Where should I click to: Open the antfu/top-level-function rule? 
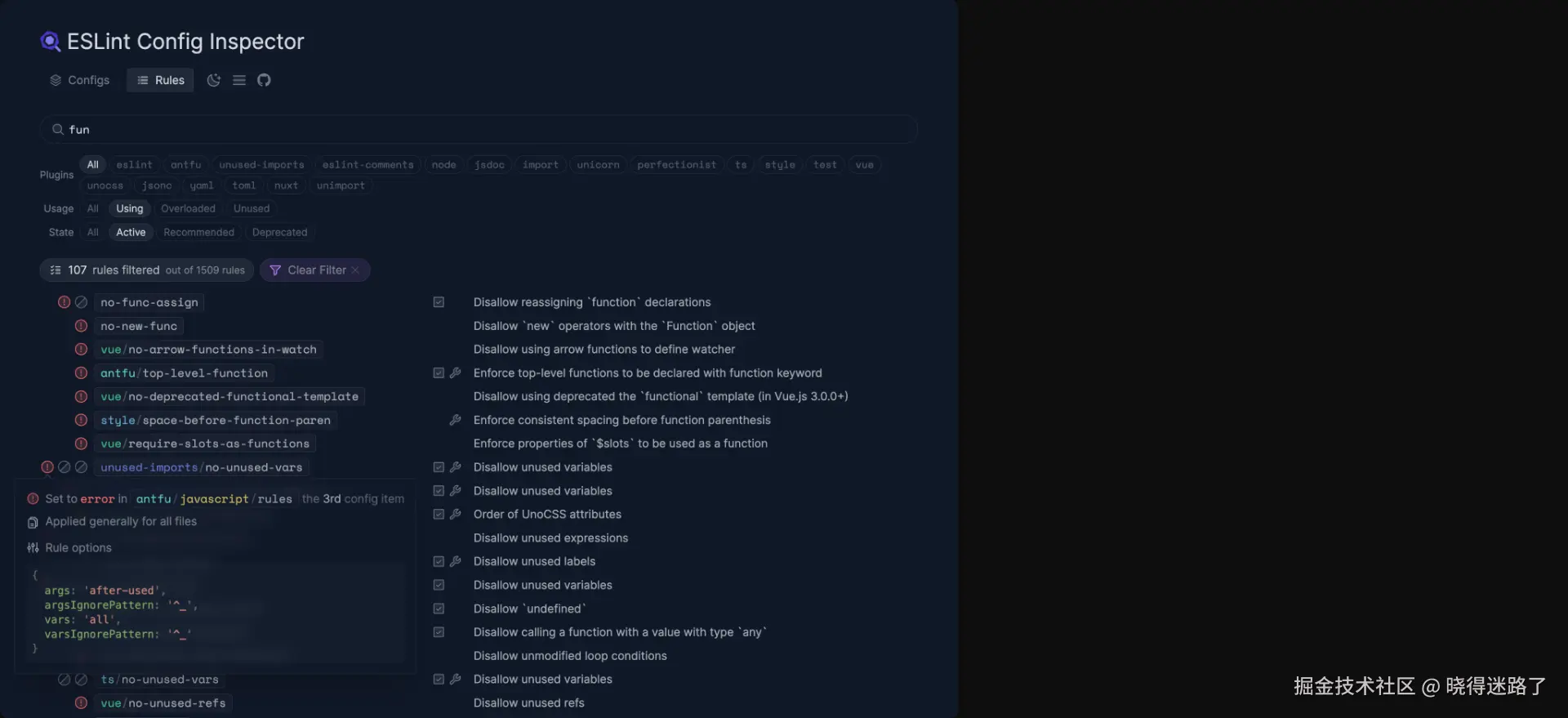coord(185,373)
